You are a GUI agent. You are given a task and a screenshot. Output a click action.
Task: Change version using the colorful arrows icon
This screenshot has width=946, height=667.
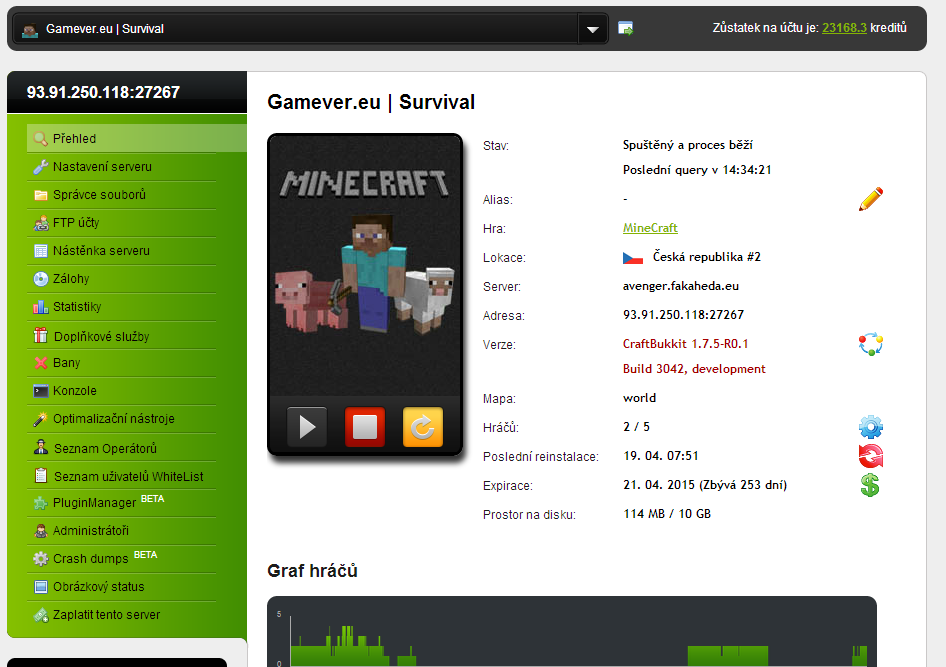tap(871, 344)
